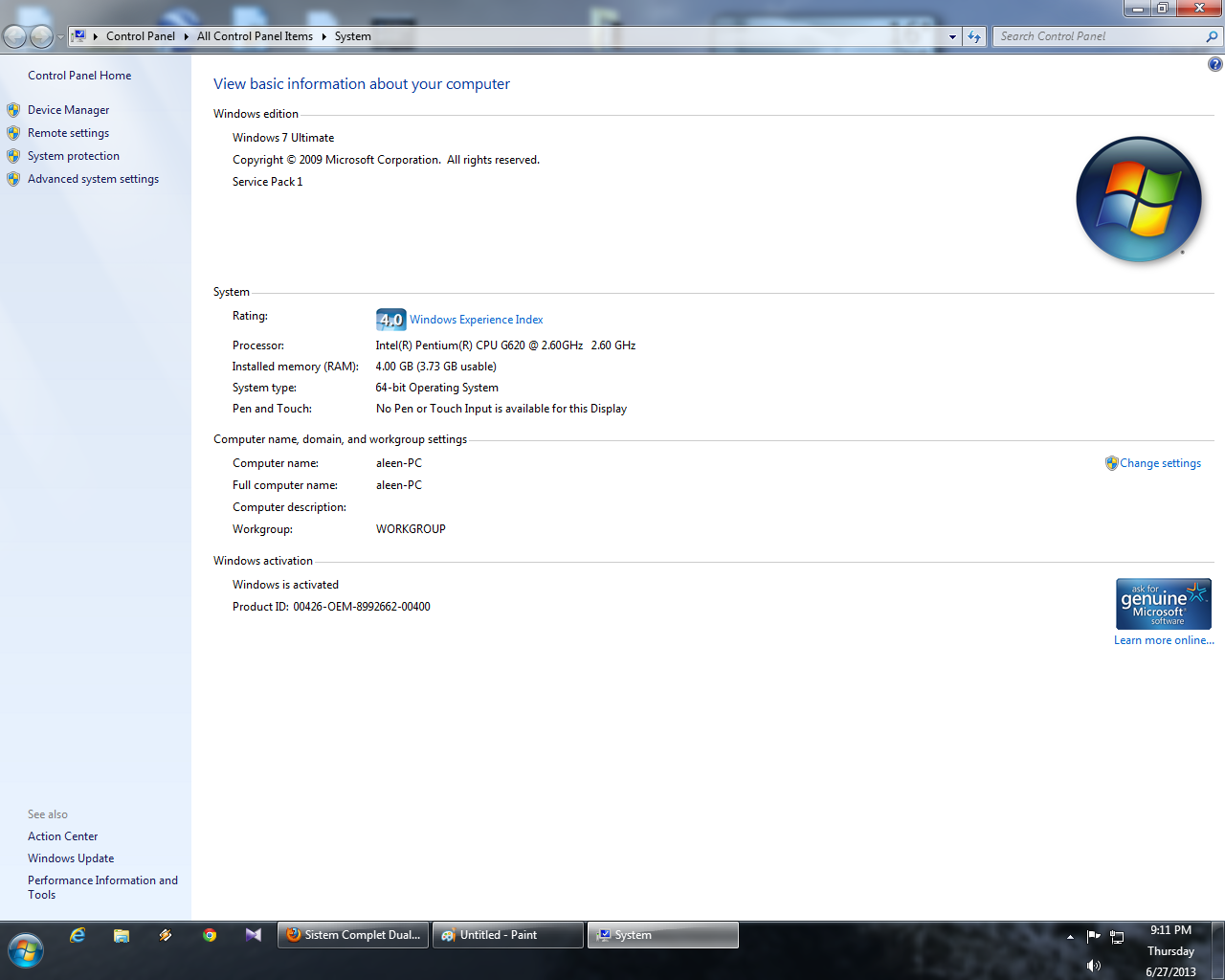Image resolution: width=1225 pixels, height=980 pixels.
Task: Switch to the Firefox Sistem Complet Dual window
Action: coord(354,935)
